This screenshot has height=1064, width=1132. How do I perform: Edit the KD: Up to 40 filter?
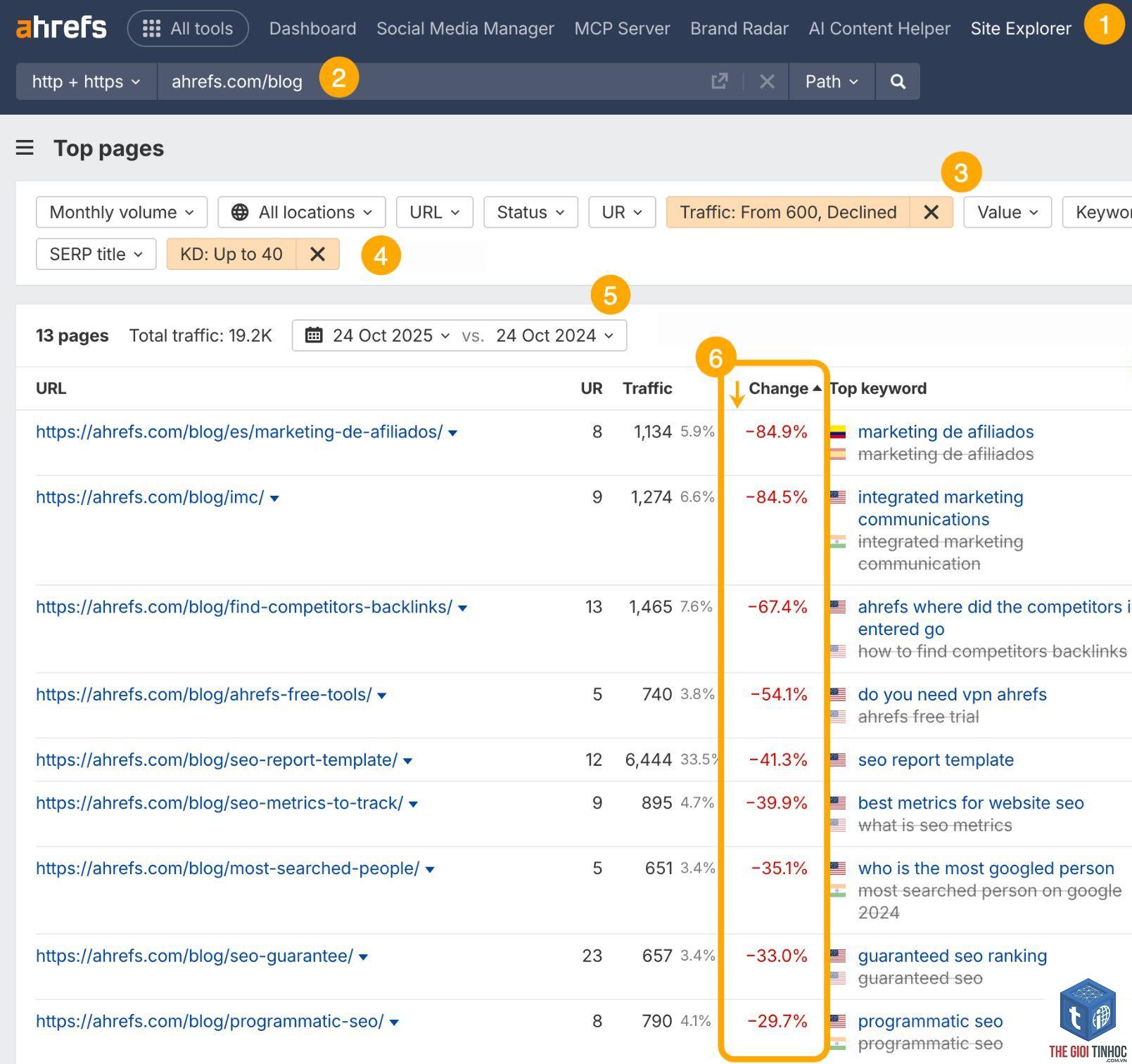(x=231, y=254)
